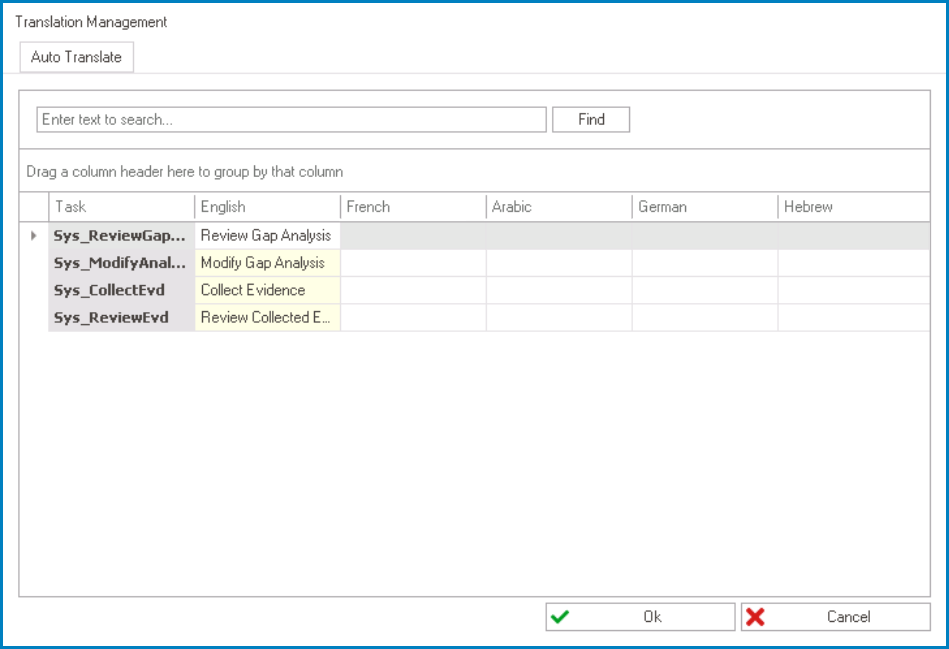Select the Arabic column header
The width and height of the screenshot is (949, 649).
pyautogui.click(x=557, y=207)
